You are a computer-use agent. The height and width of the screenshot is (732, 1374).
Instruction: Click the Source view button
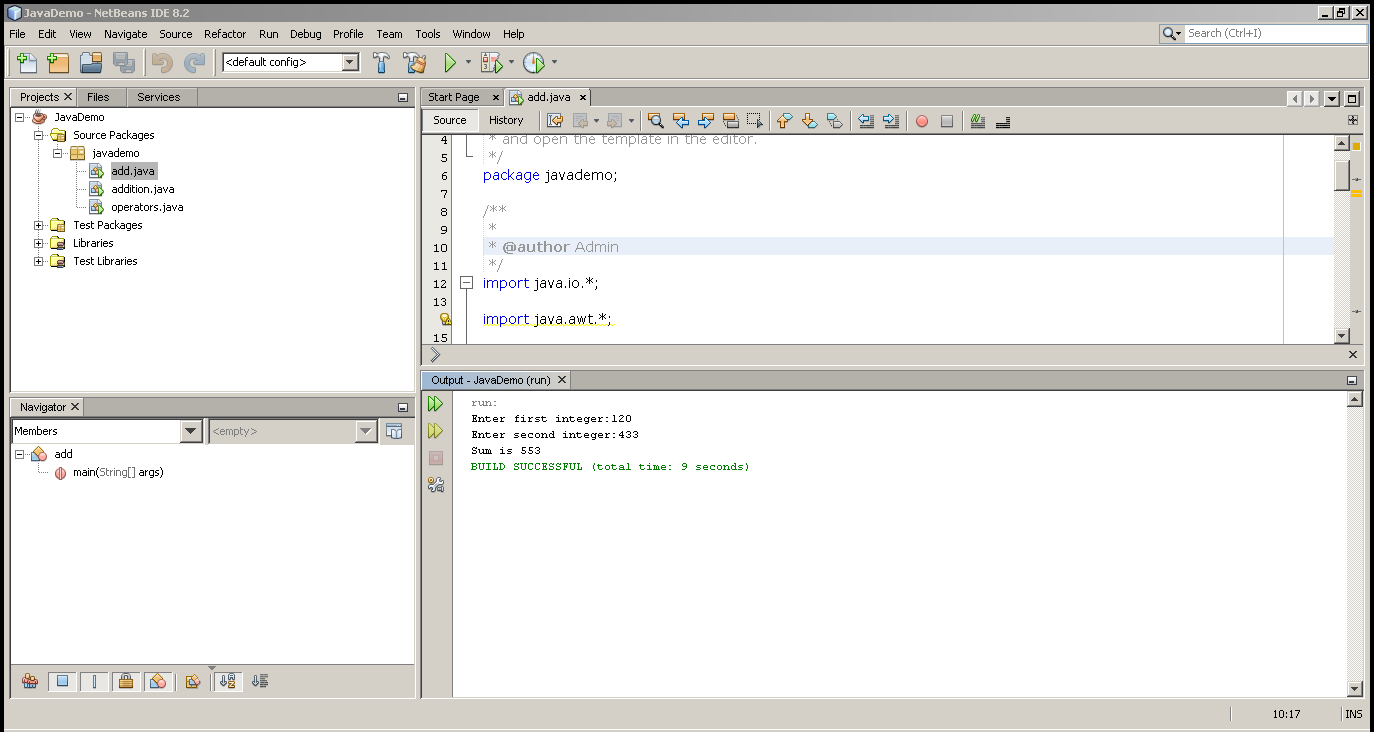click(450, 120)
